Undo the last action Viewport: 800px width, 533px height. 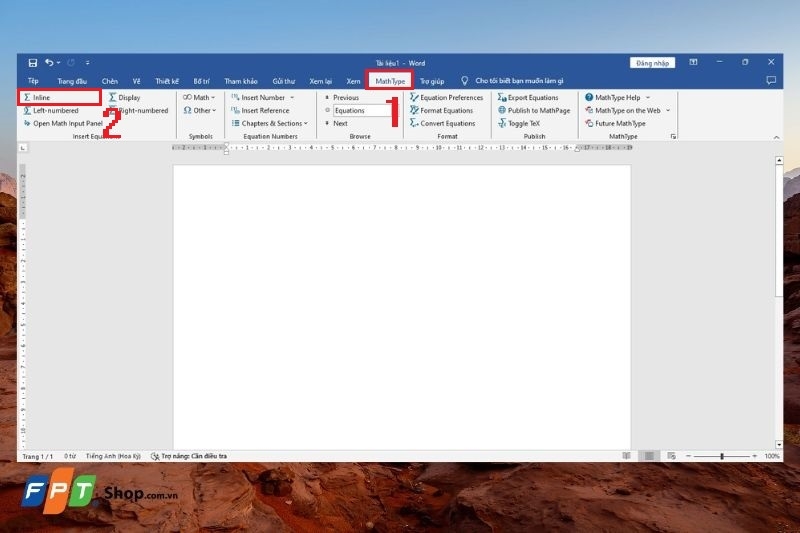pyautogui.click(x=49, y=63)
